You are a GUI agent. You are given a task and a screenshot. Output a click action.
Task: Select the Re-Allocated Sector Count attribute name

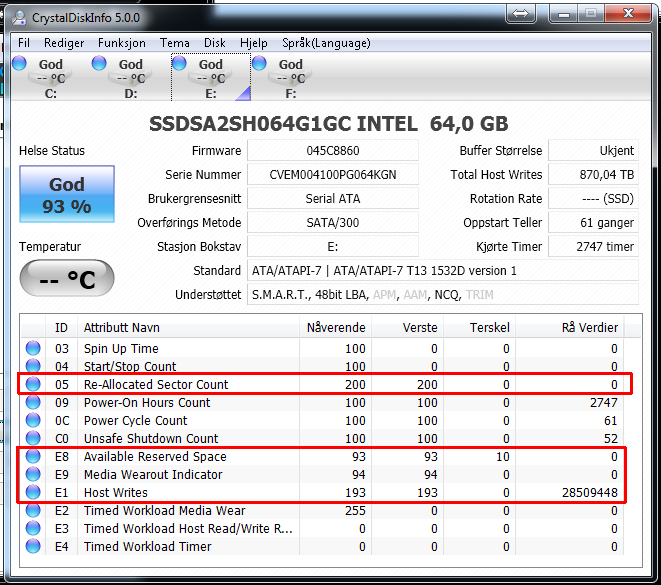[x=156, y=384]
